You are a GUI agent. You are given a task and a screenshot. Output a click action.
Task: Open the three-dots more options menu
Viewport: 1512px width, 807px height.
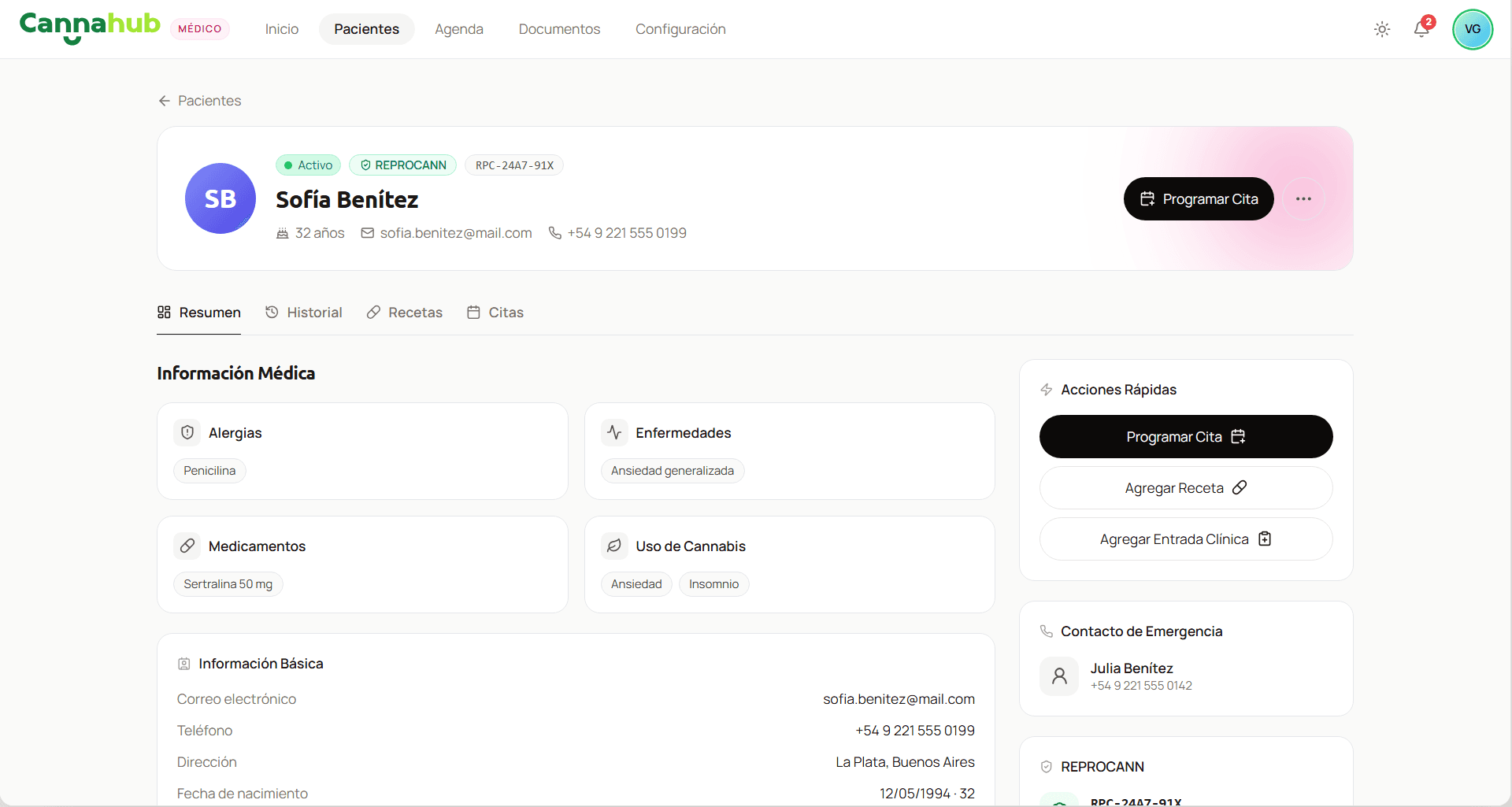1303,198
